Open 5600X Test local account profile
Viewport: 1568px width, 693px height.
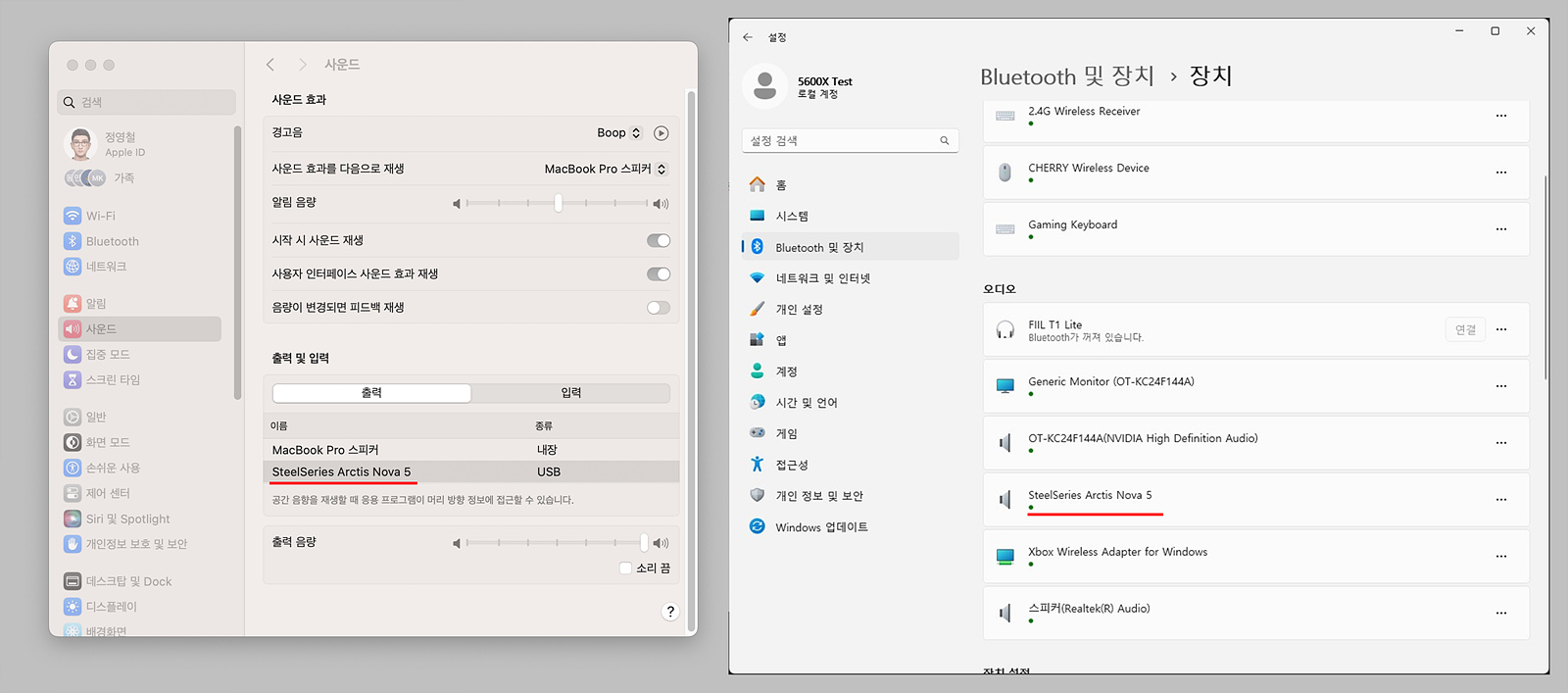(x=798, y=87)
